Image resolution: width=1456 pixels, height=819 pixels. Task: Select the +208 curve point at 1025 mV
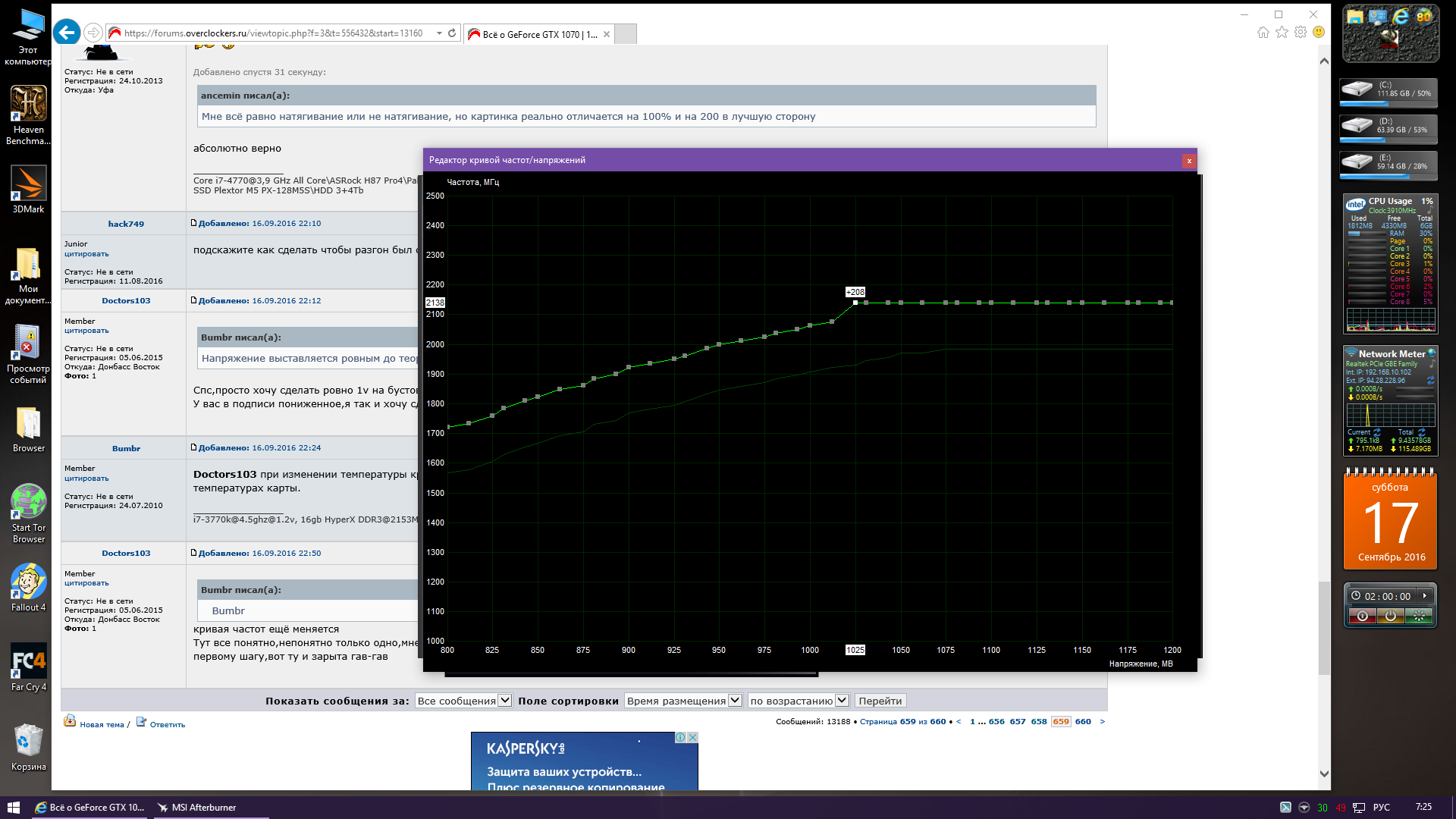tap(855, 303)
